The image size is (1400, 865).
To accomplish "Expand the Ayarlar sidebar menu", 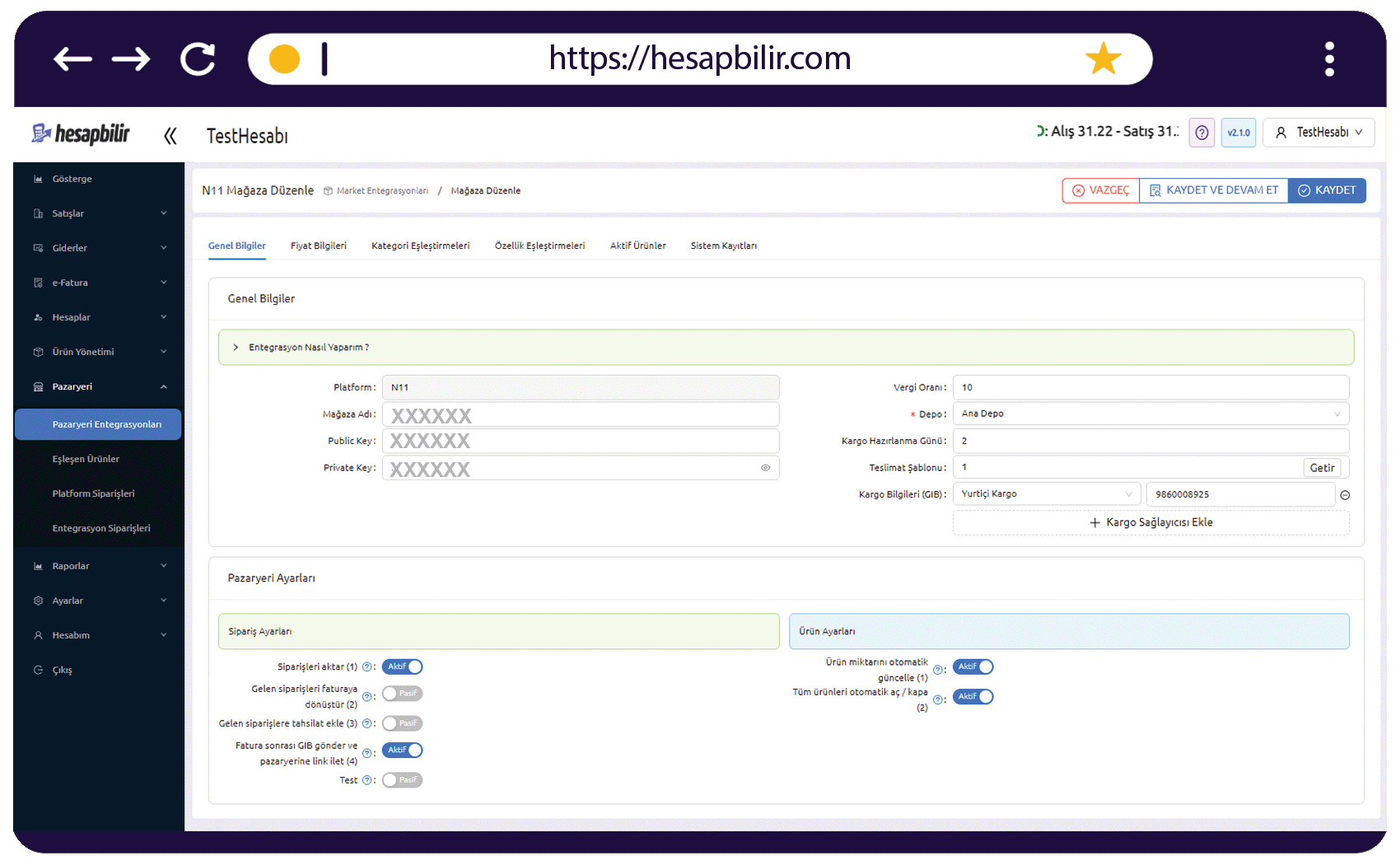I will pyautogui.click(x=99, y=601).
